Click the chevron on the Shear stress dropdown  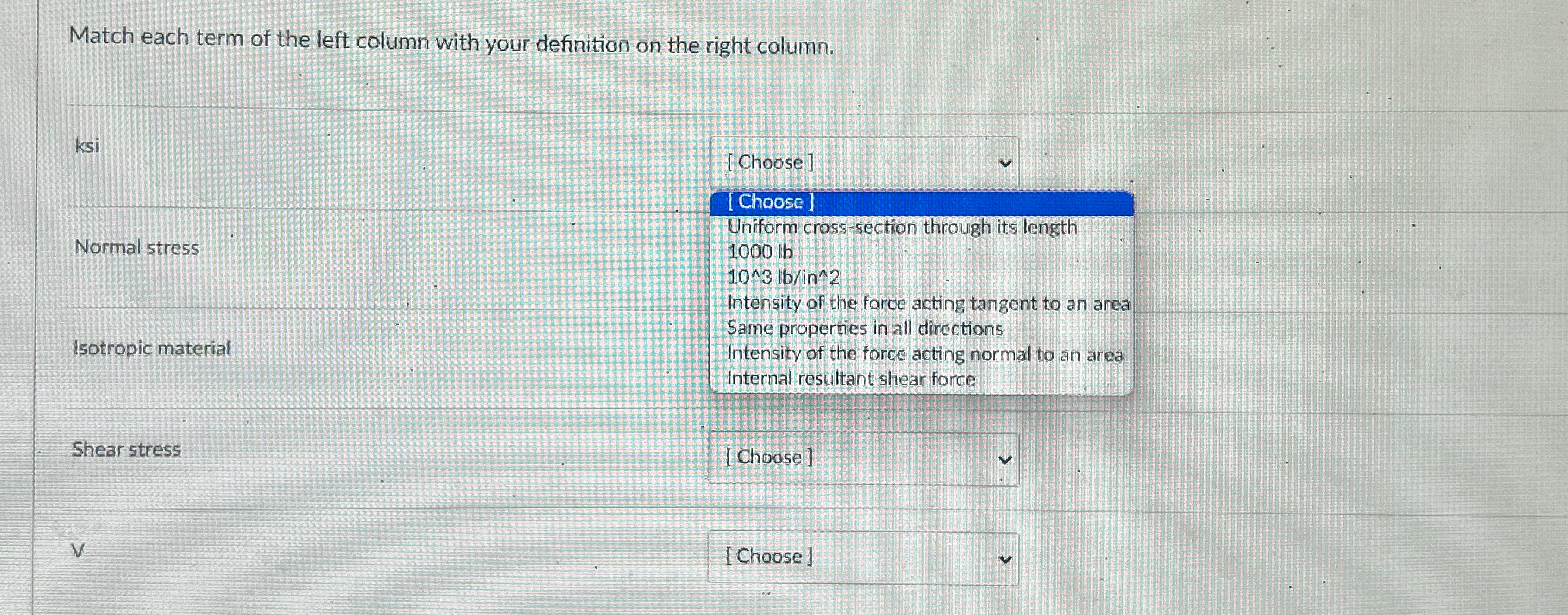(1005, 460)
